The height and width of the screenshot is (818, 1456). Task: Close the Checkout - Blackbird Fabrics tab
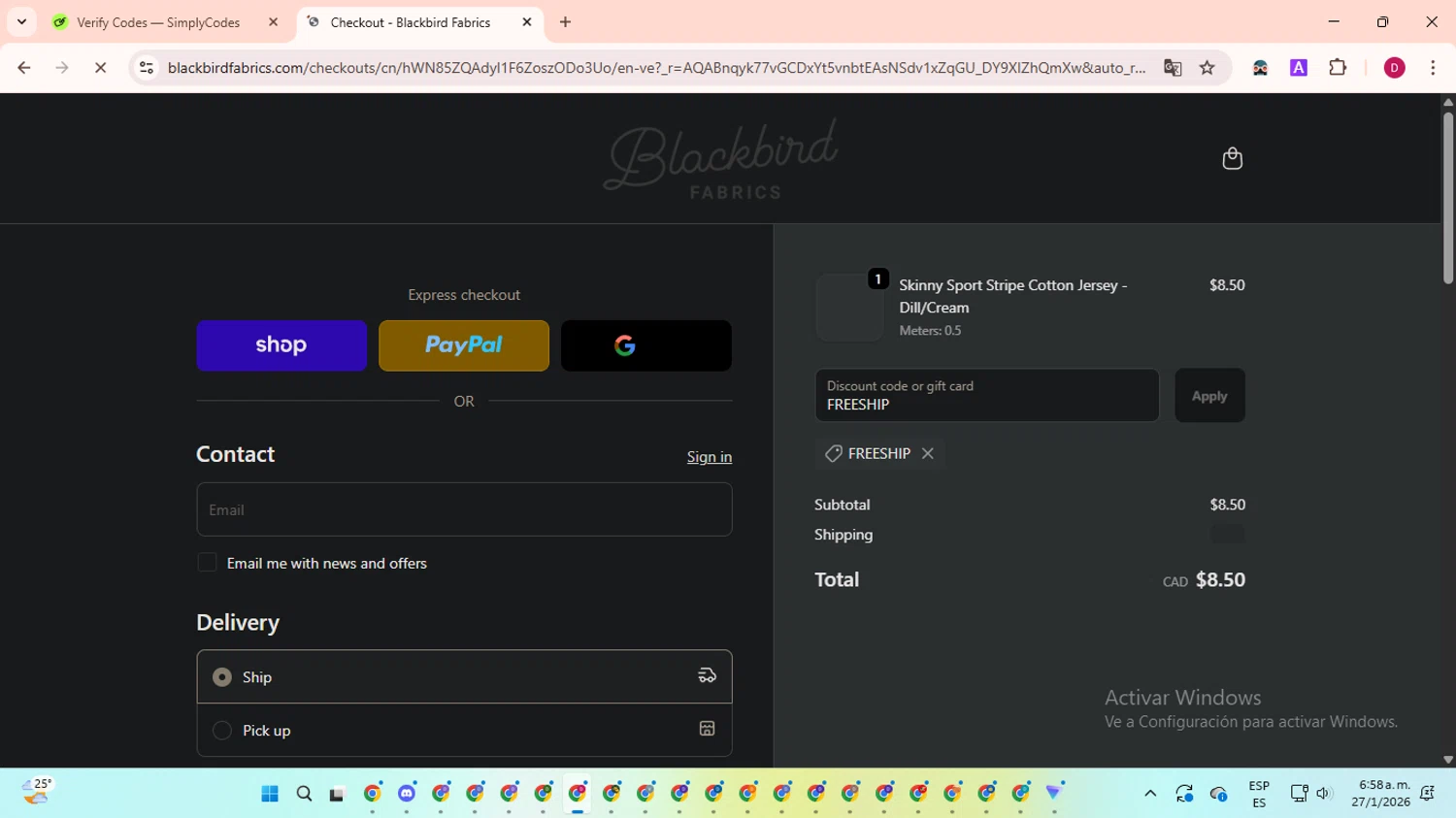pyautogui.click(x=527, y=21)
